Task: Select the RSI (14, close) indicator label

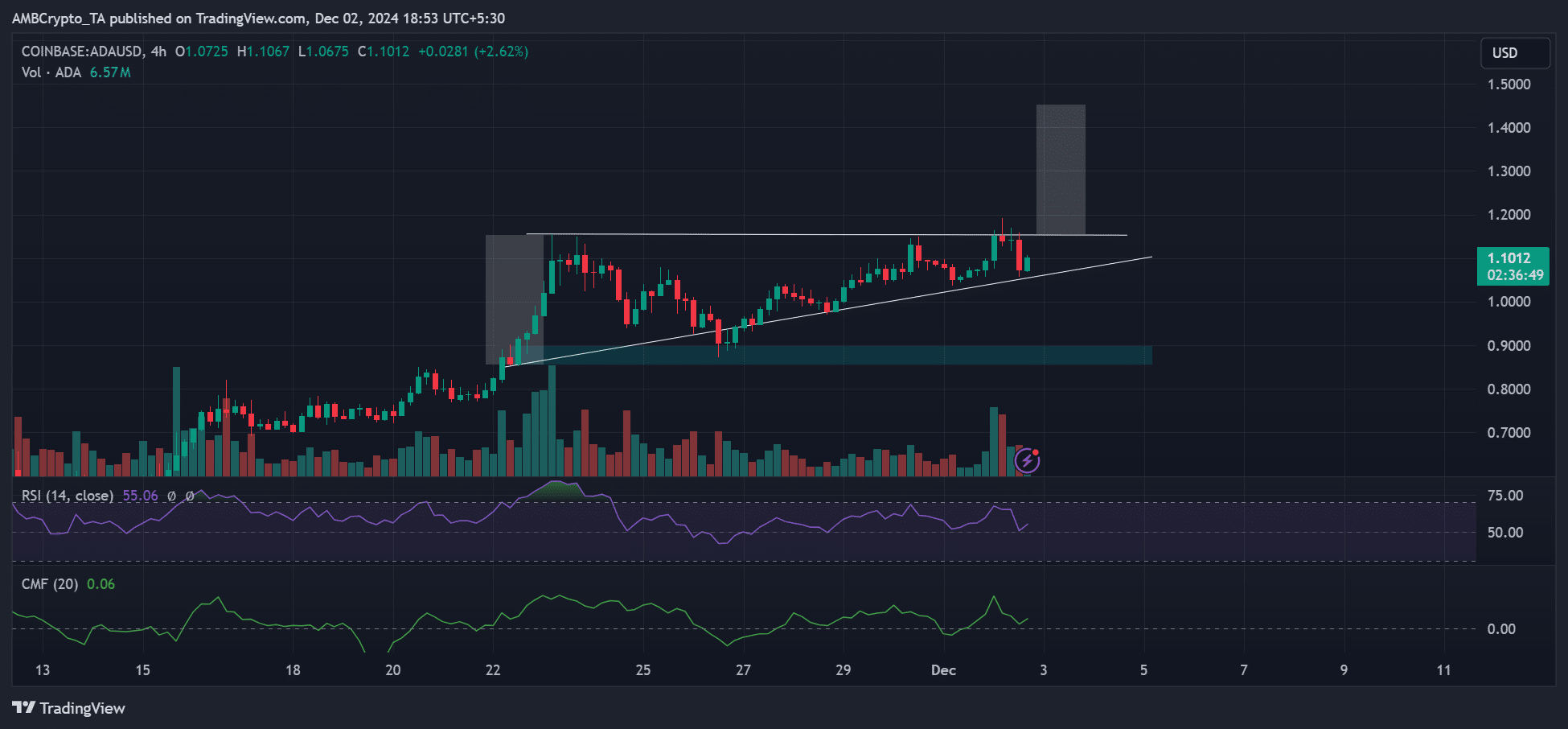Action: click(x=68, y=496)
